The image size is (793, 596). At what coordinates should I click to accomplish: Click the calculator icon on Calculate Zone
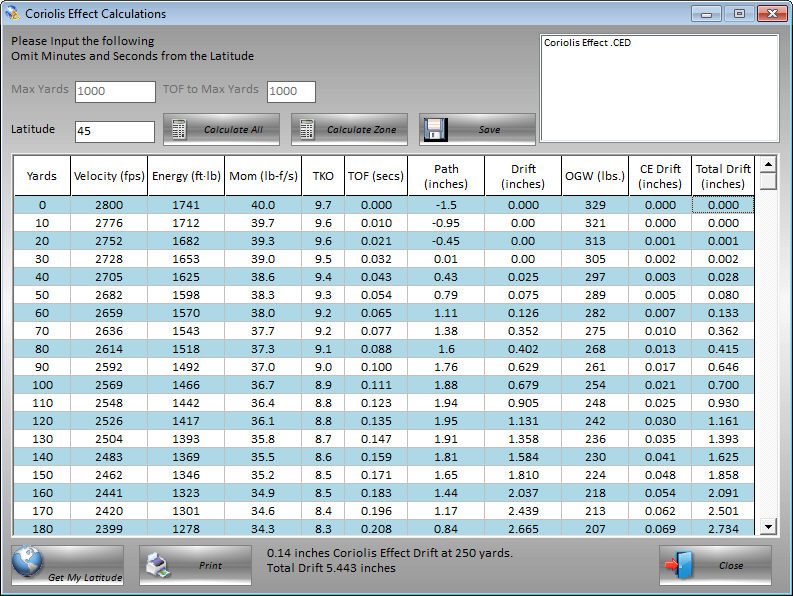(308, 130)
